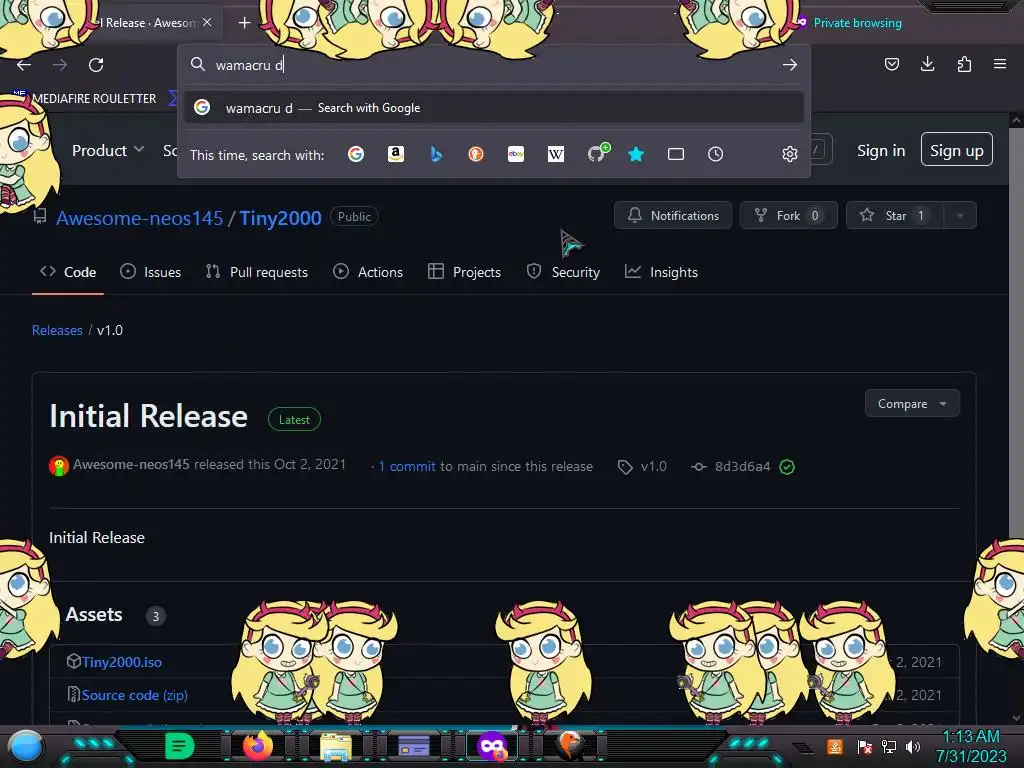Download Tiny2000.iso asset
Screen dimensions: 1024x768
pyautogui.click(x=122, y=662)
